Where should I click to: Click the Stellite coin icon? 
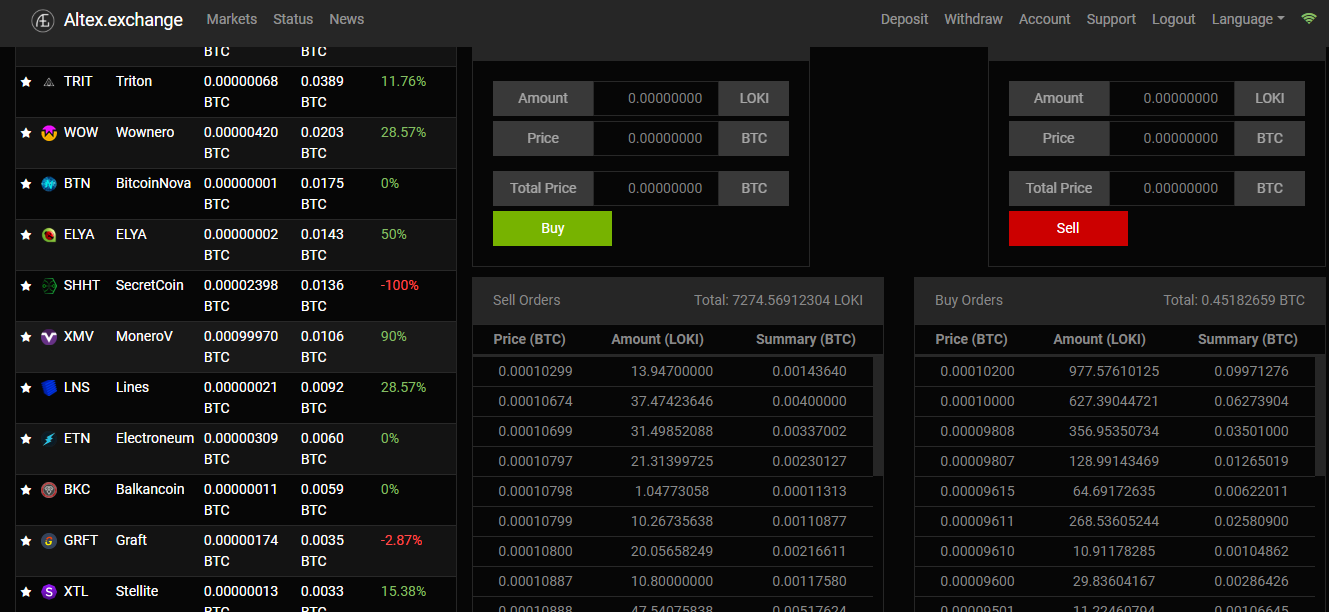tap(48, 592)
